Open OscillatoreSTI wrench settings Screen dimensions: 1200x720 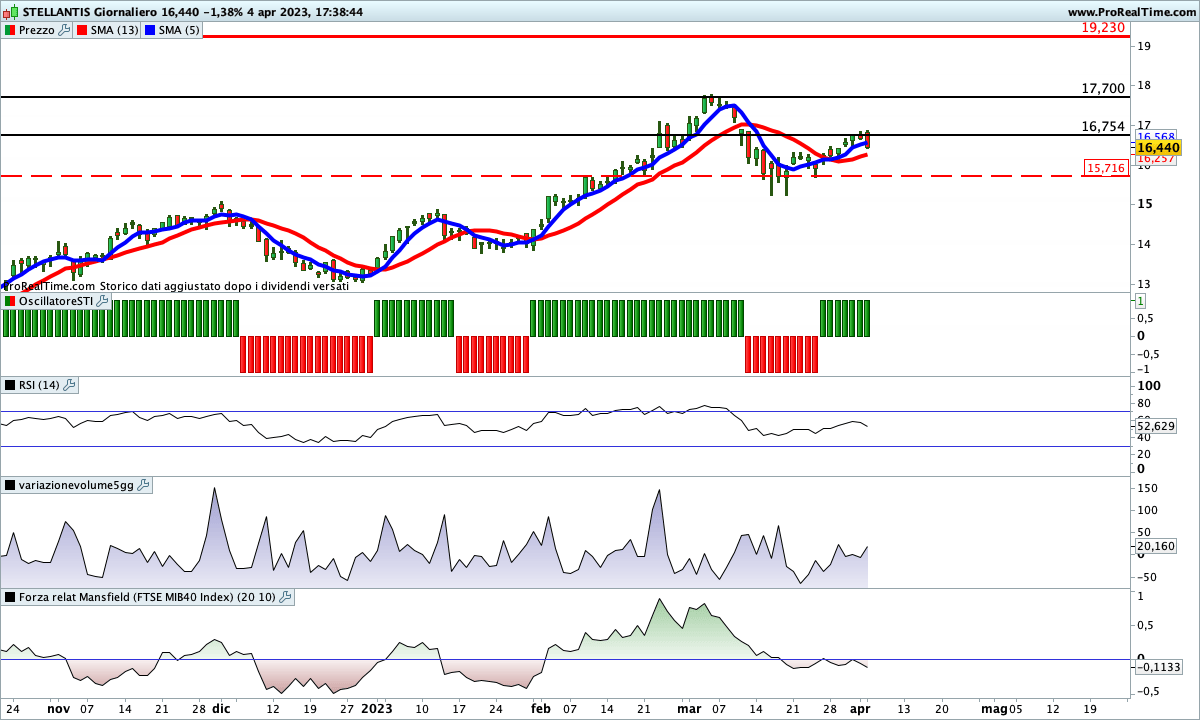pyautogui.click(x=103, y=300)
